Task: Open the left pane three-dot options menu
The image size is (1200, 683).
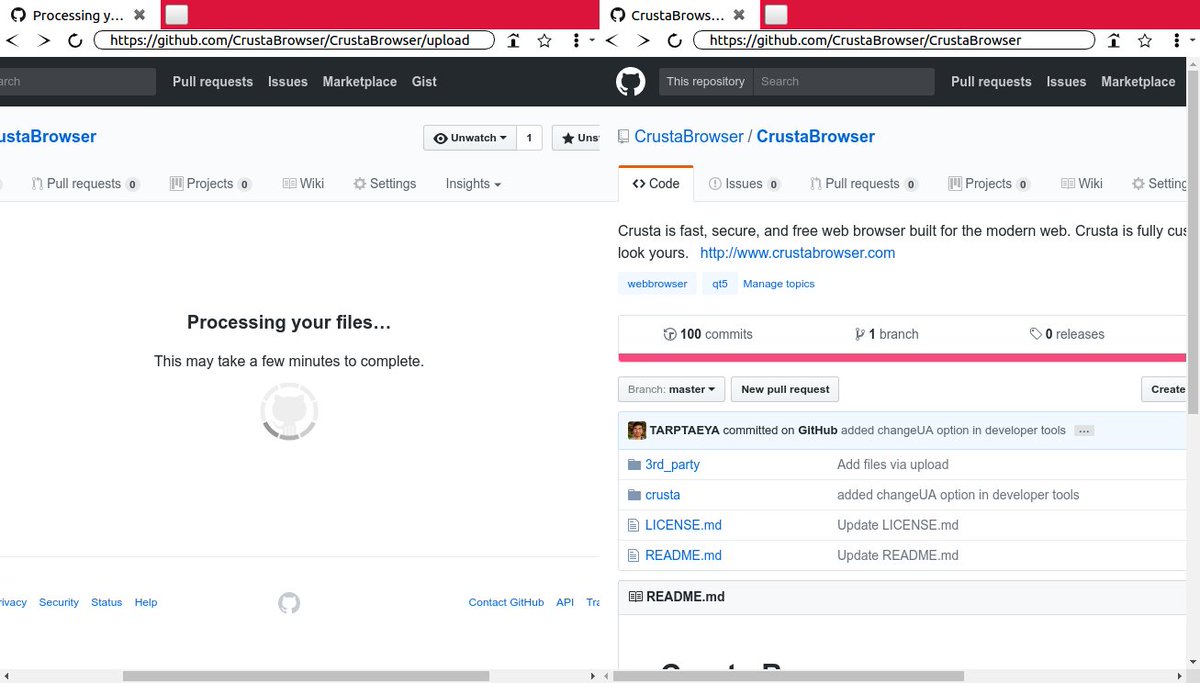Action: click(576, 41)
